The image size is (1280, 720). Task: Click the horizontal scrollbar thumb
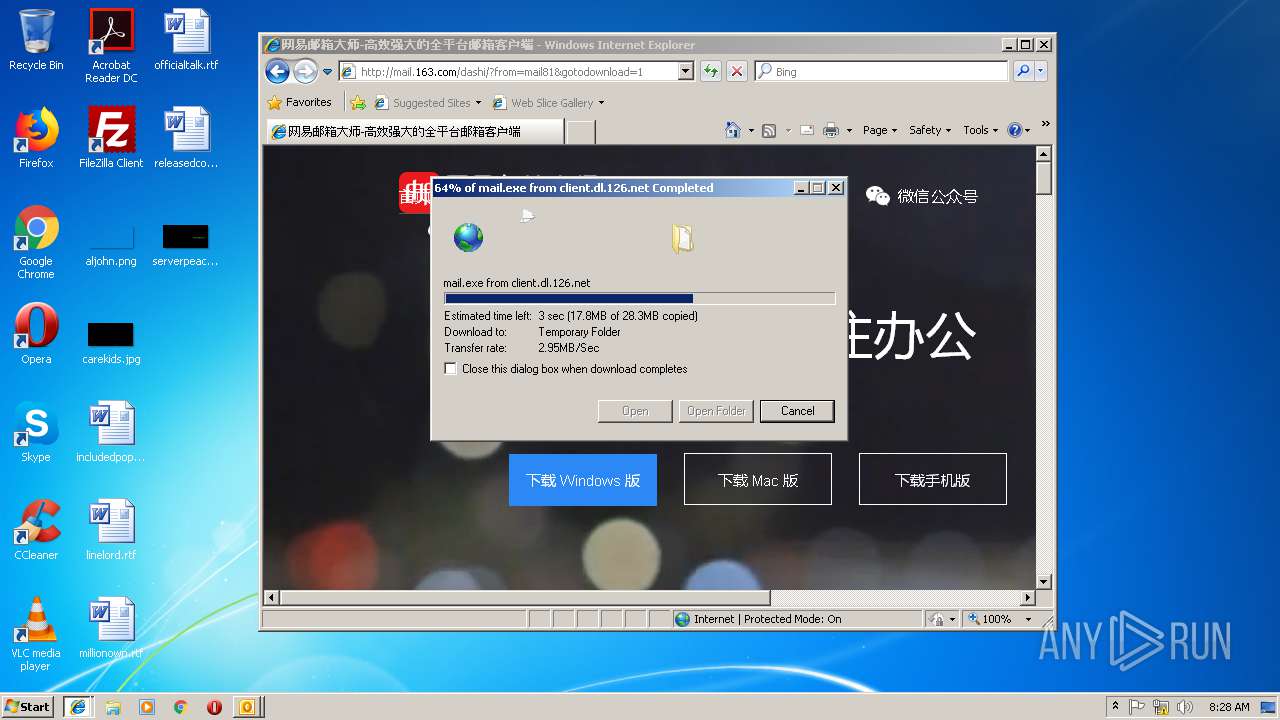tap(525, 598)
